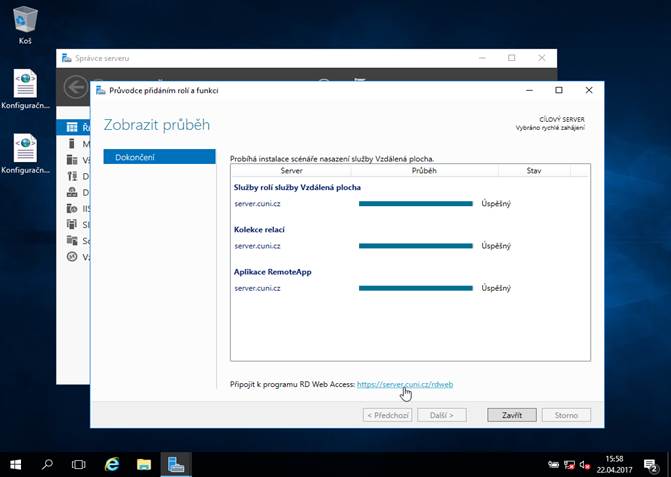Click the volume tray icon

tap(585, 465)
